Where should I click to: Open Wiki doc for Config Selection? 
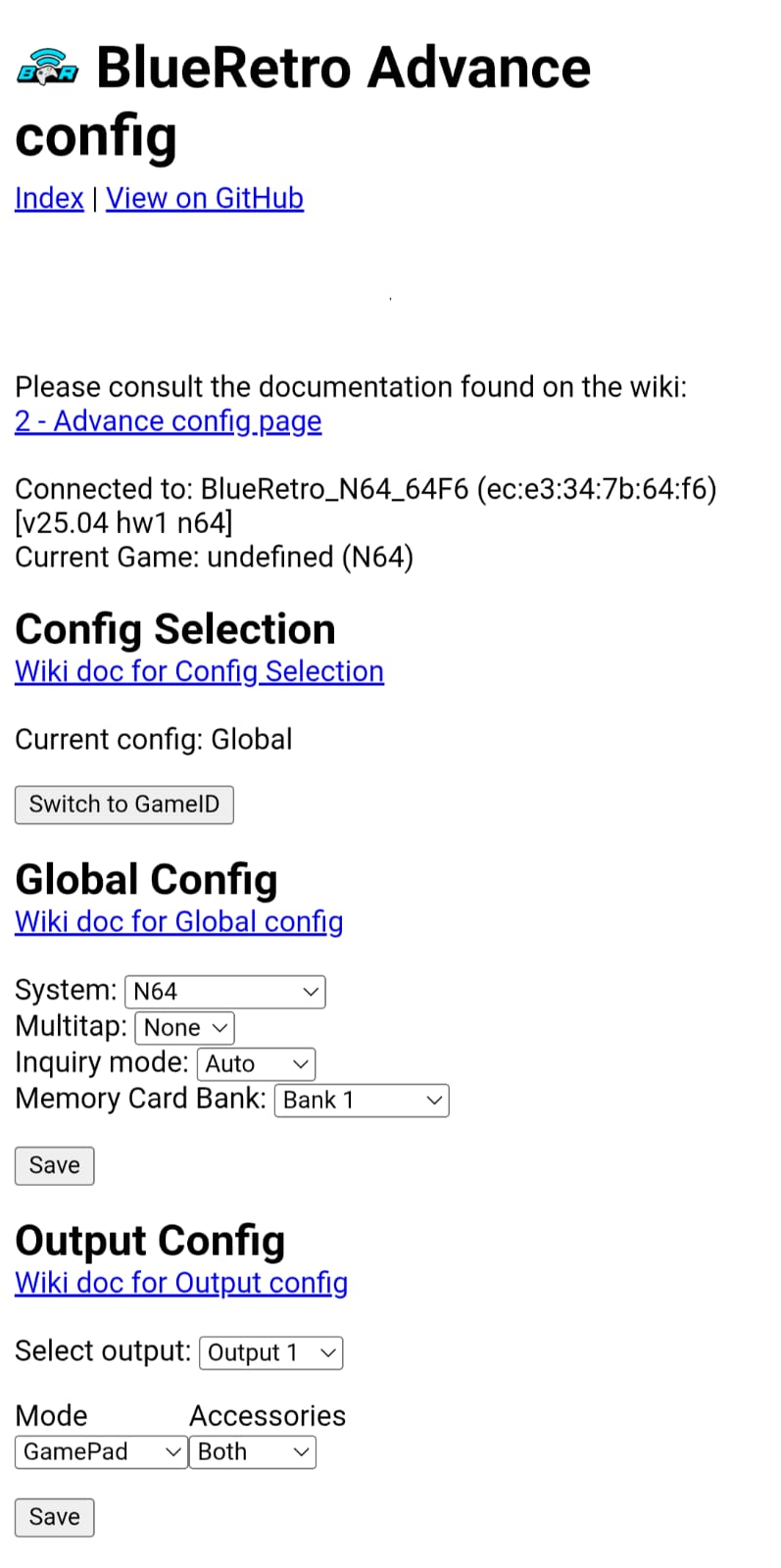point(199,671)
